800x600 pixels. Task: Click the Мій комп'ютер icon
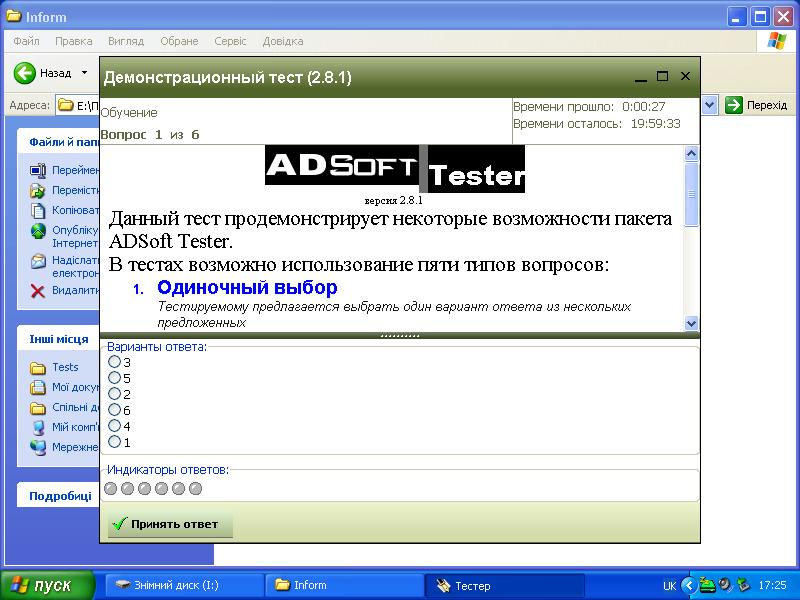pos(38,428)
